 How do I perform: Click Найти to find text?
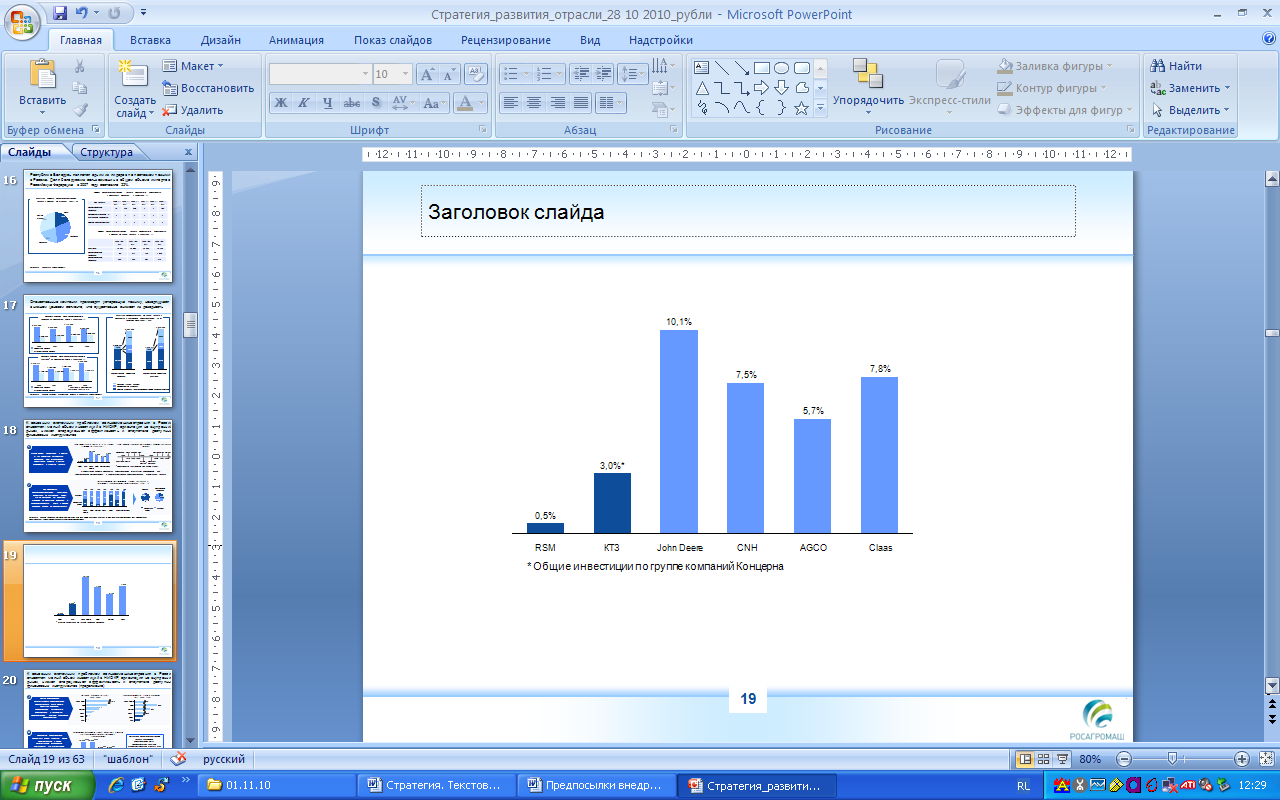[x=1177, y=66]
